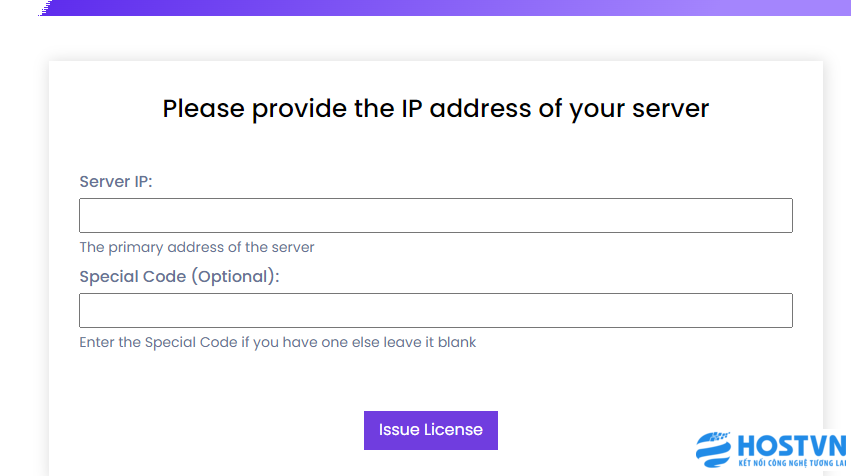Viewport: 851px width, 476px height.
Task: Focus the Special Code input field
Action: click(436, 310)
